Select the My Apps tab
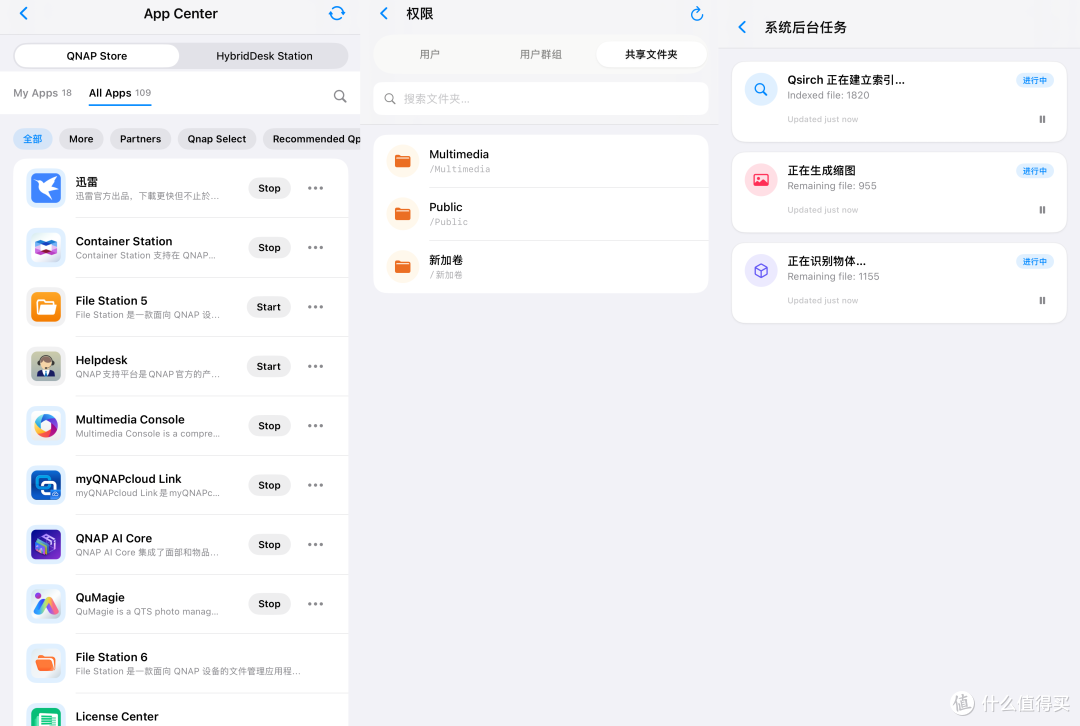 coord(43,93)
